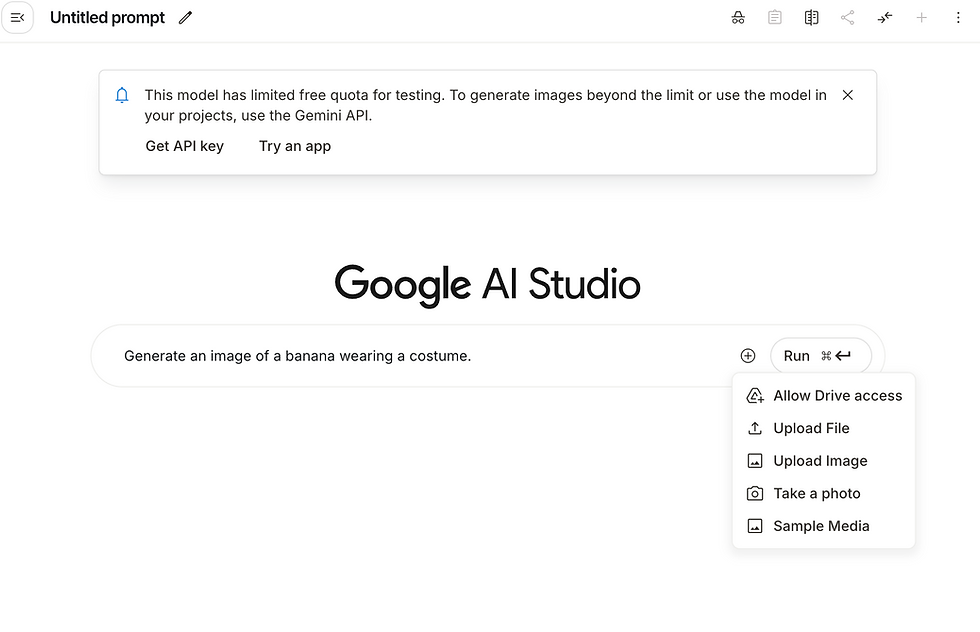The width and height of the screenshot is (980, 632).
Task: Toggle the sidebar navigation menu icon
Action: click(18, 18)
